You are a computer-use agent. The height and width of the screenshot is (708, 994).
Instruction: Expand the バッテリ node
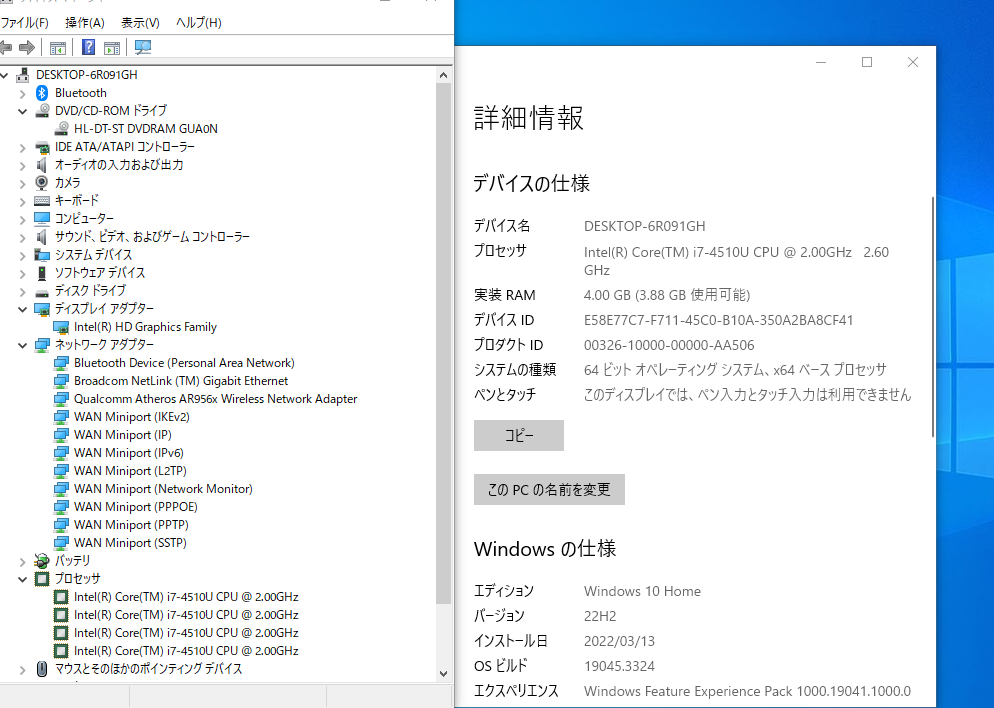(x=23, y=562)
